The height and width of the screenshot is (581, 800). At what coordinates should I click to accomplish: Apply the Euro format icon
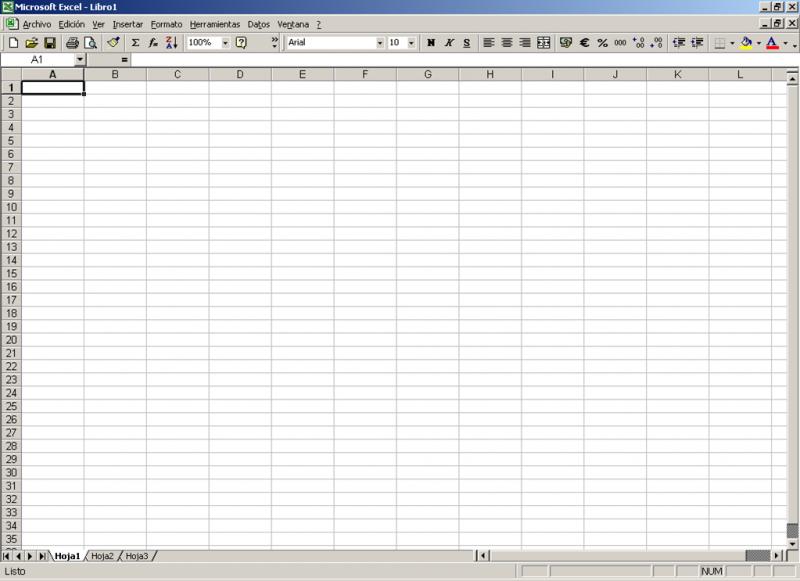click(x=584, y=43)
